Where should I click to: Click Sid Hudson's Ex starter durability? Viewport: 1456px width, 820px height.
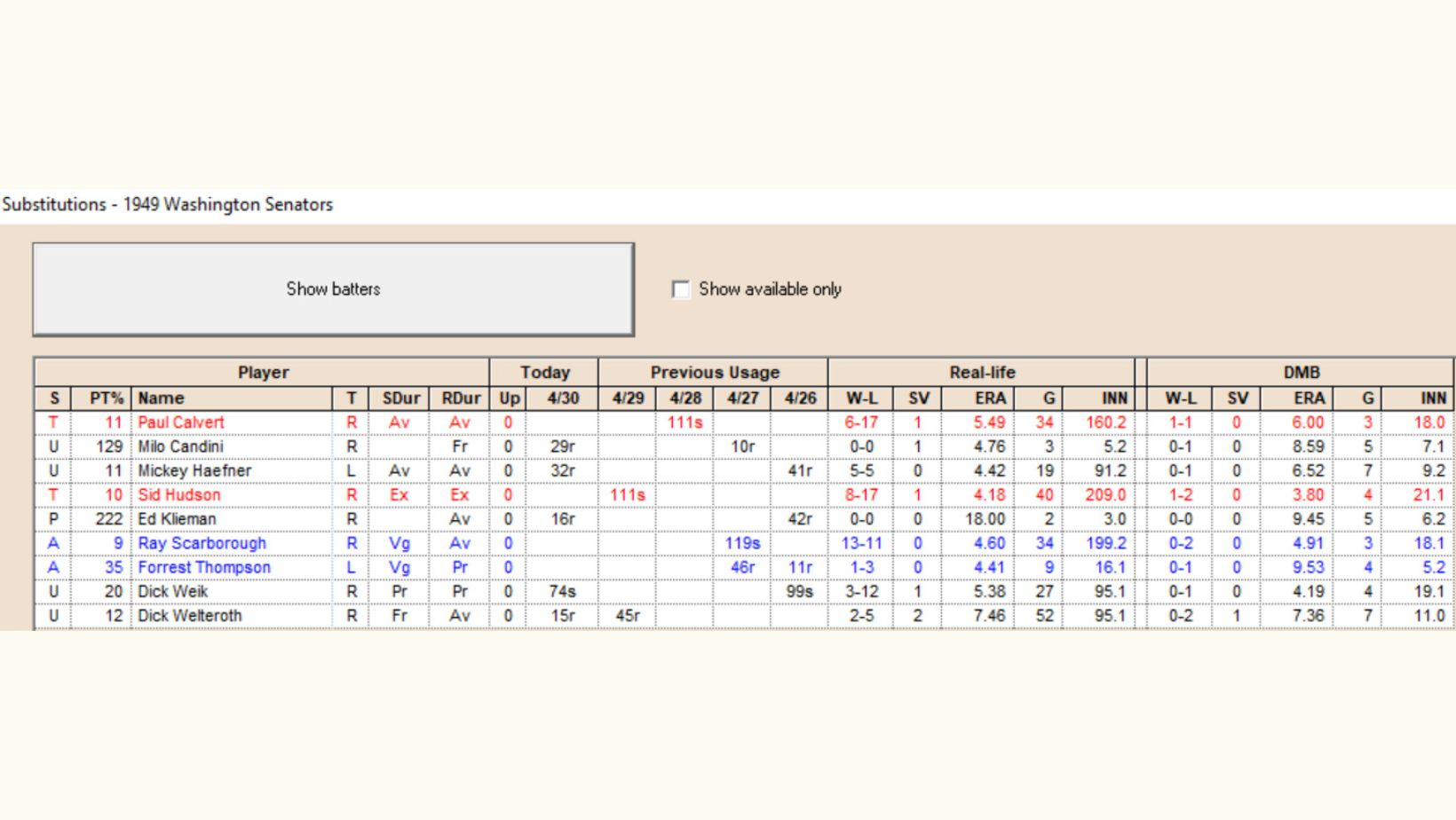(x=400, y=494)
